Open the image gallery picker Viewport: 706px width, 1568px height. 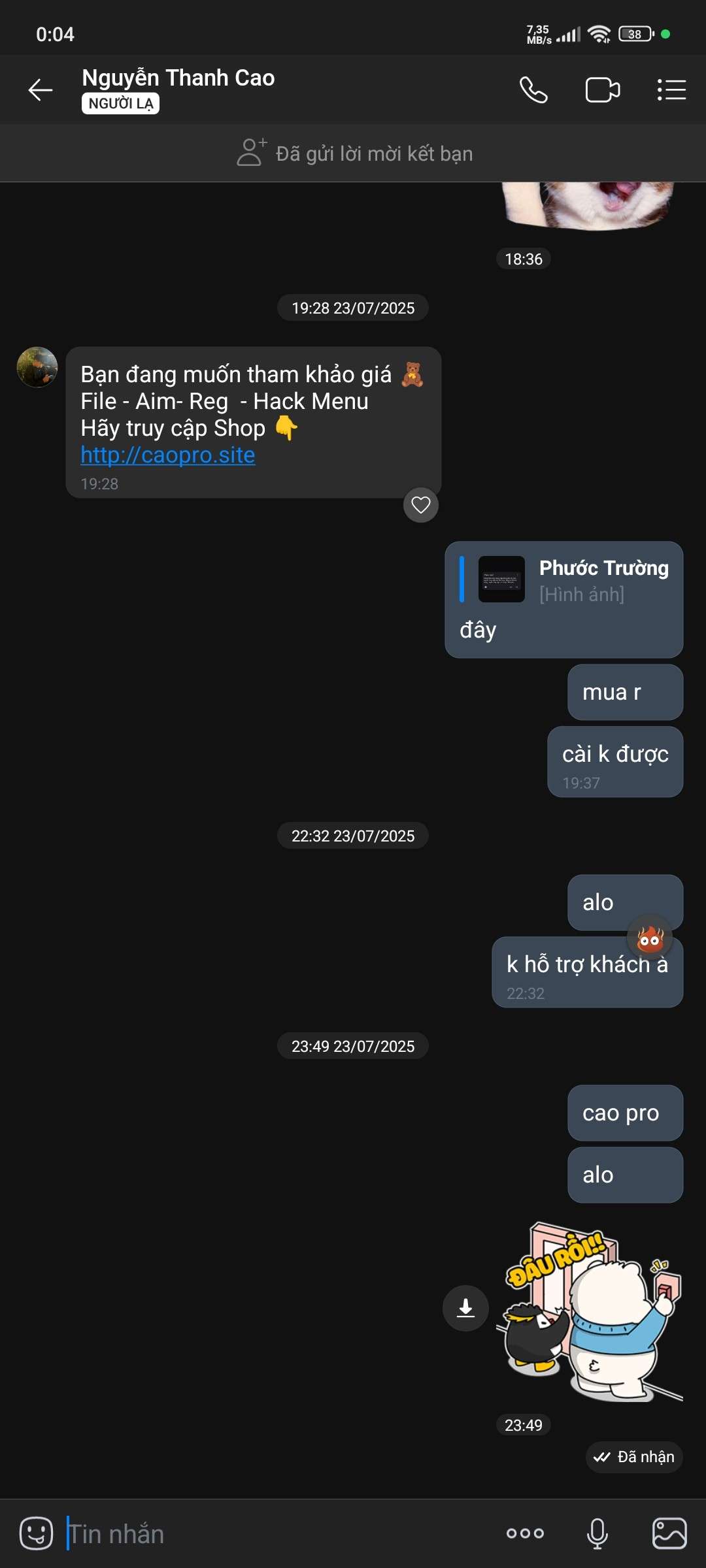(670, 1533)
